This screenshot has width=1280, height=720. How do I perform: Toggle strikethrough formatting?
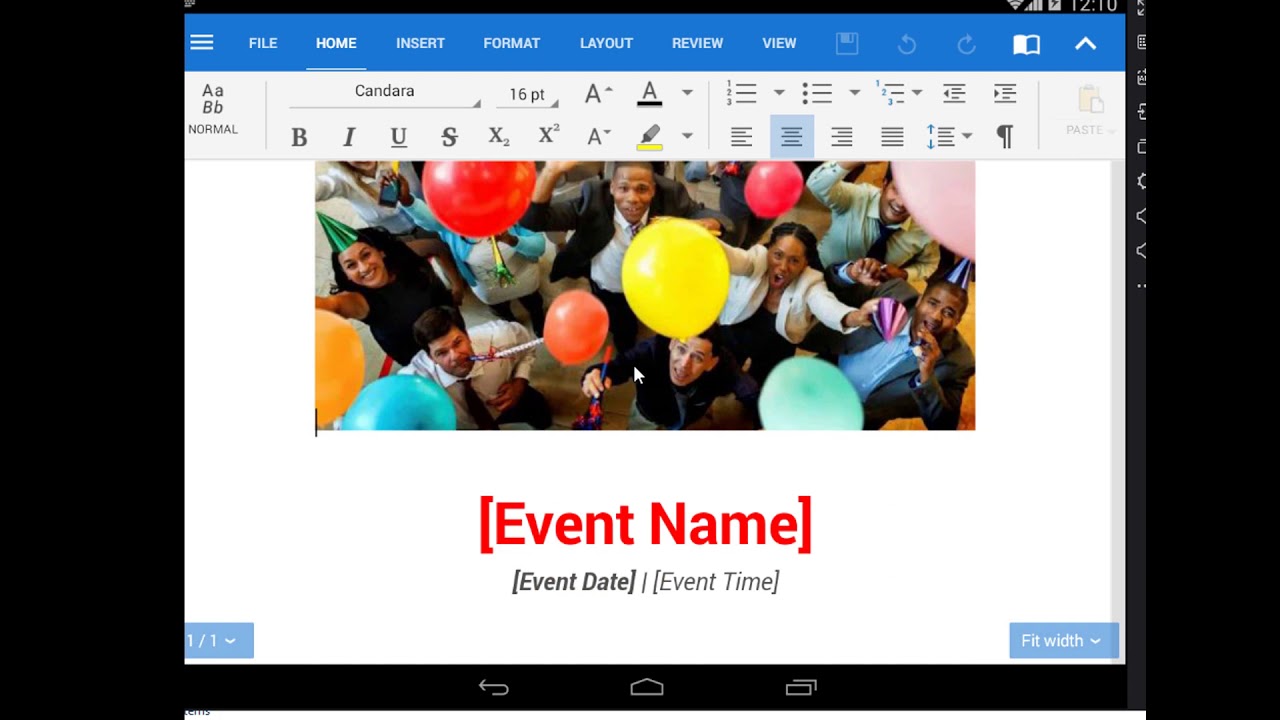coord(449,137)
